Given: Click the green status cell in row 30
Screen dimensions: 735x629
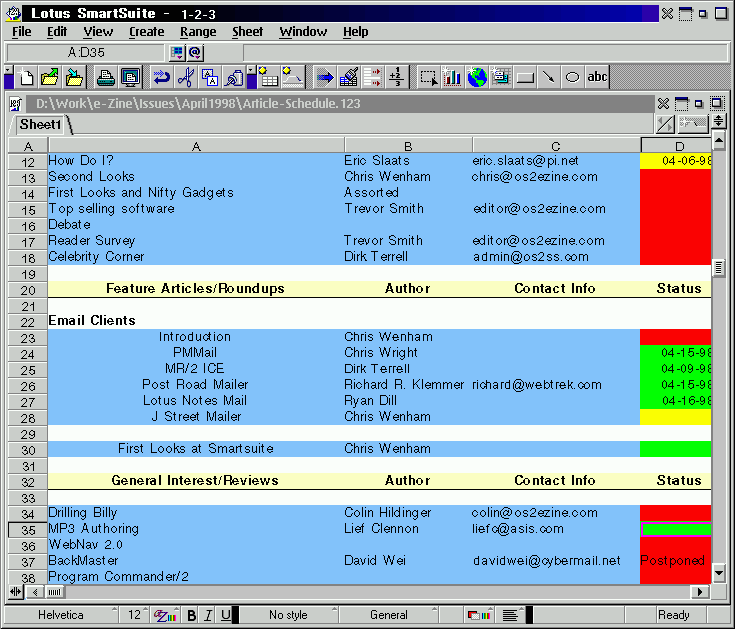Looking at the screenshot, I should (675, 449).
